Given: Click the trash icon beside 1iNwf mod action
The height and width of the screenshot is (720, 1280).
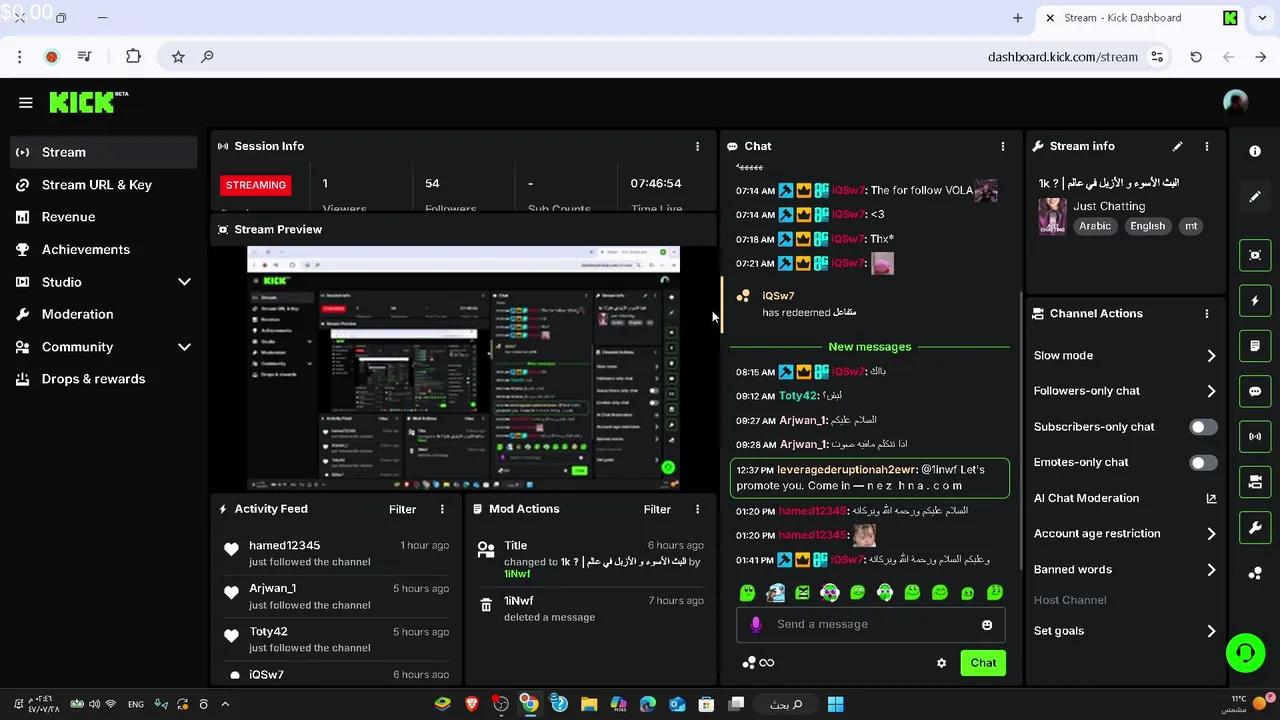Looking at the screenshot, I should pyautogui.click(x=486, y=605).
